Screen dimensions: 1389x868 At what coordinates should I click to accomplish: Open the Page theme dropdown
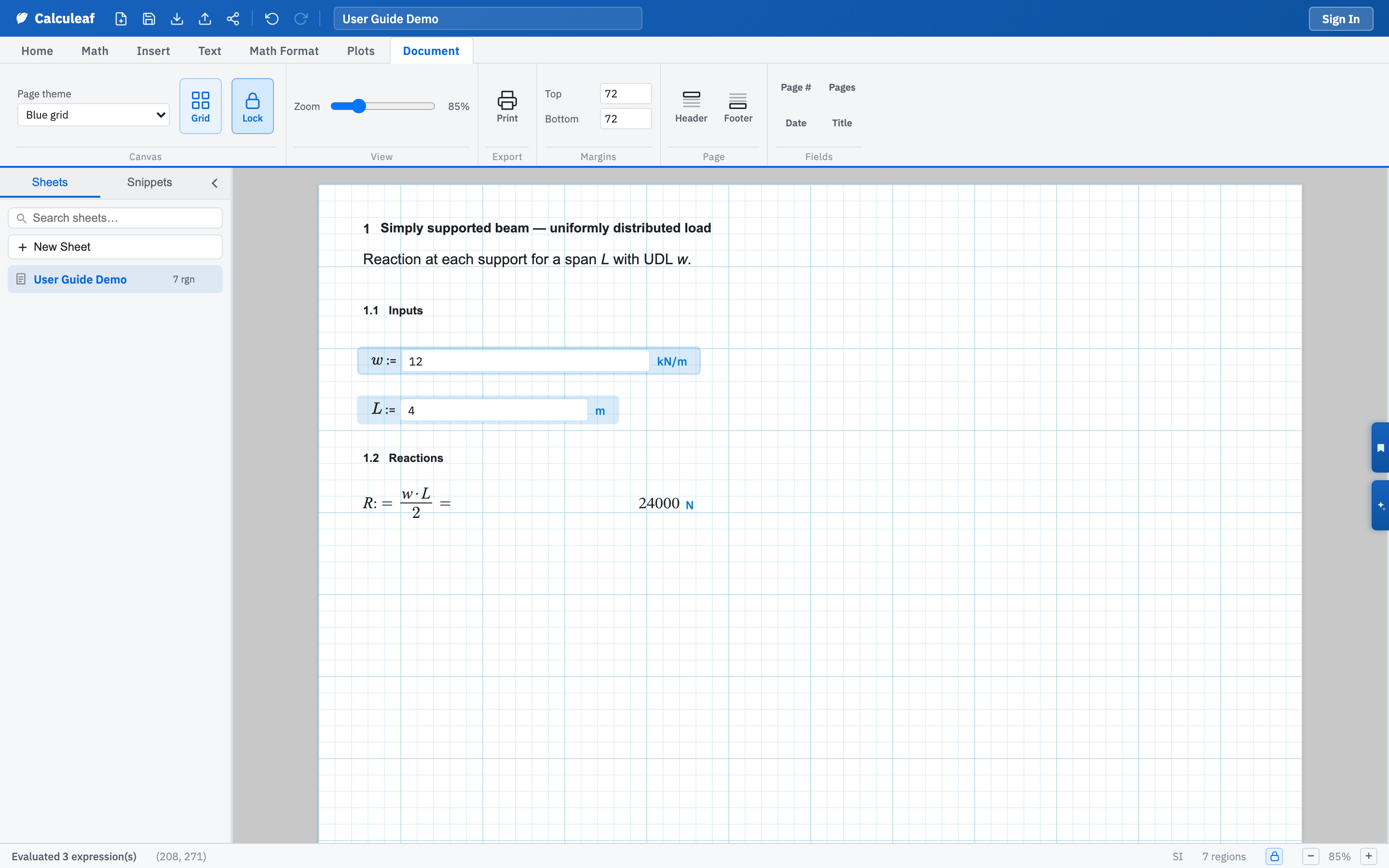[94, 115]
